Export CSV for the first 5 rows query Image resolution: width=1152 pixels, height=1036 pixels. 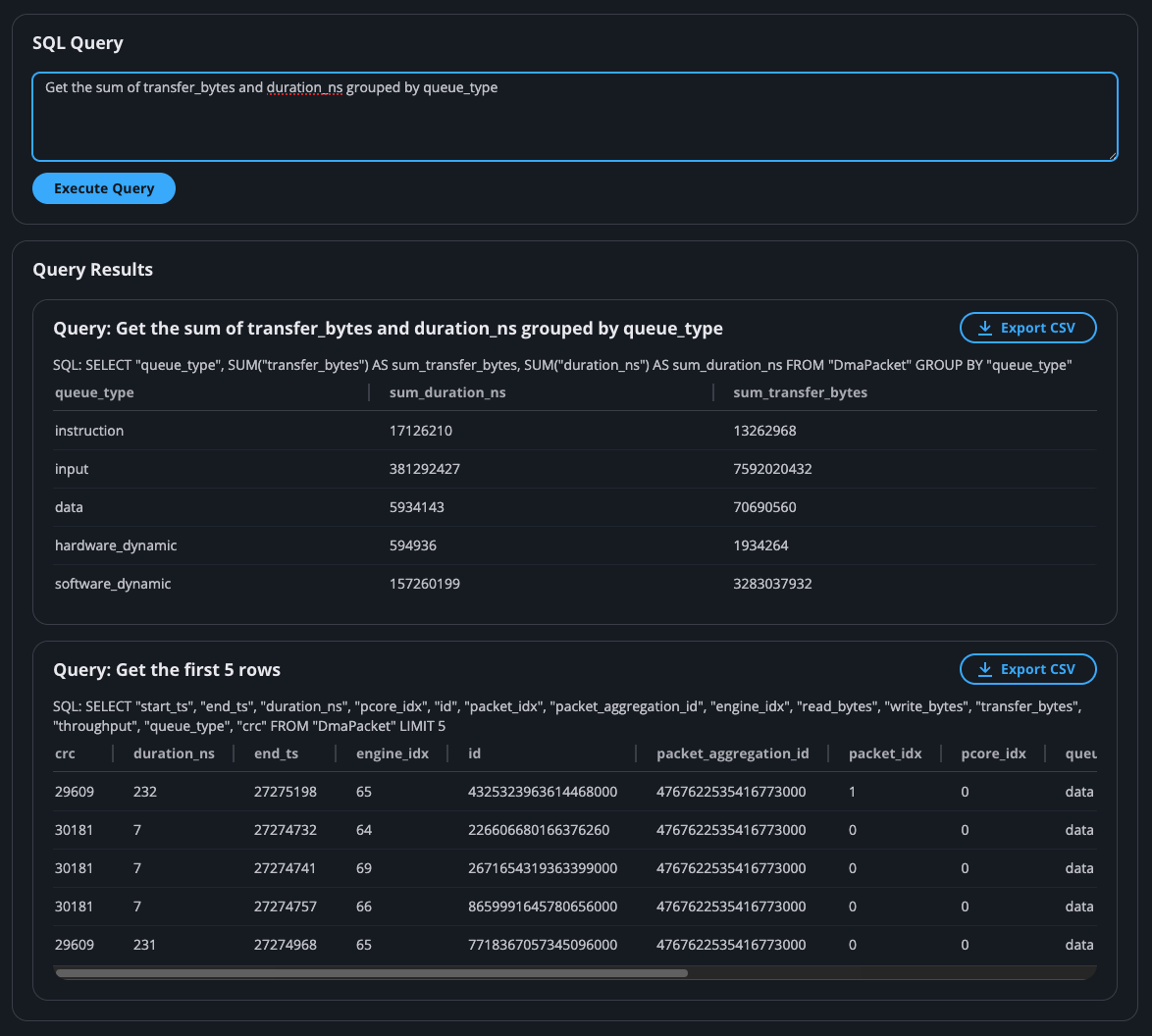click(1027, 669)
